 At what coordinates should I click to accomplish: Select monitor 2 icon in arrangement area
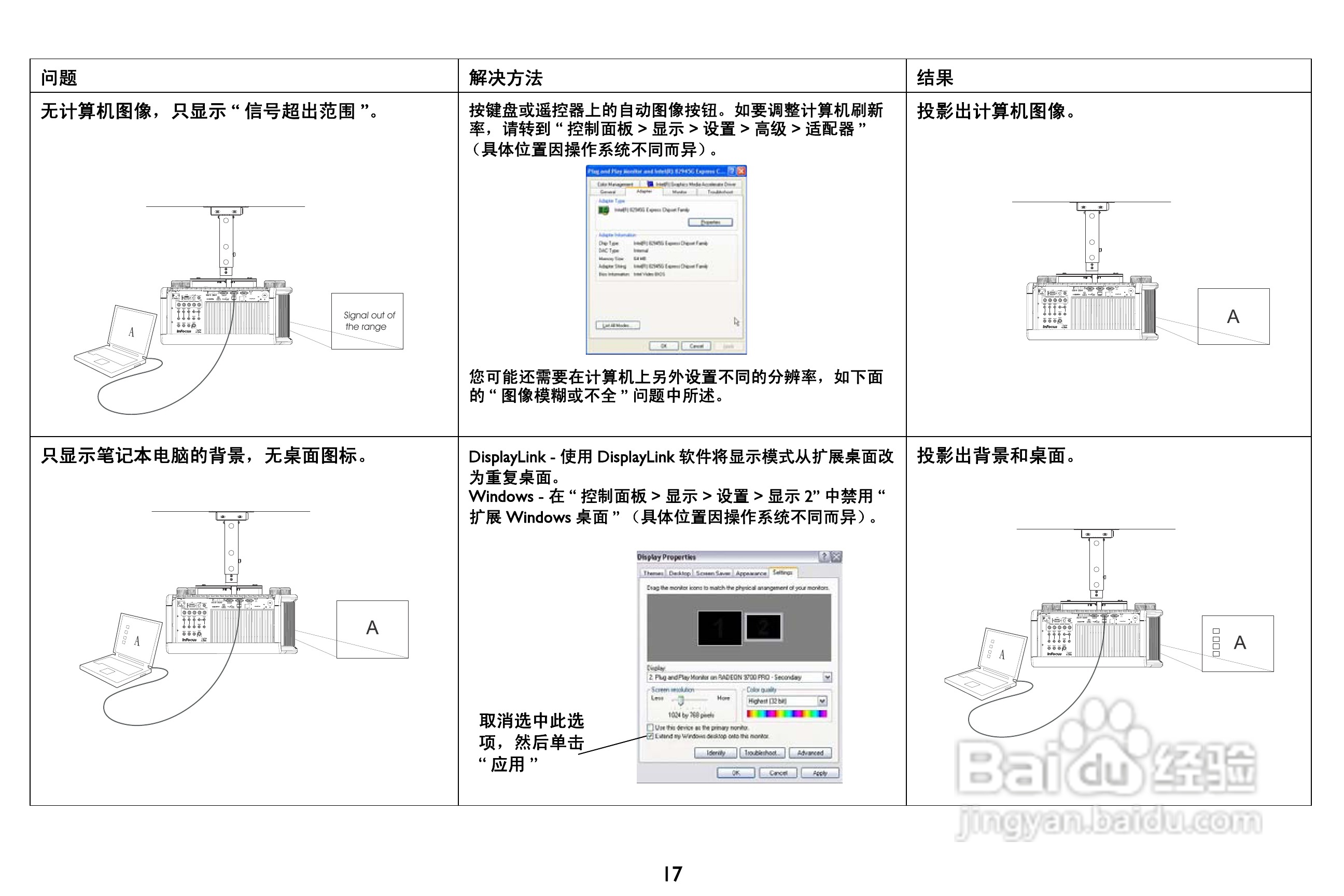click(x=763, y=627)
